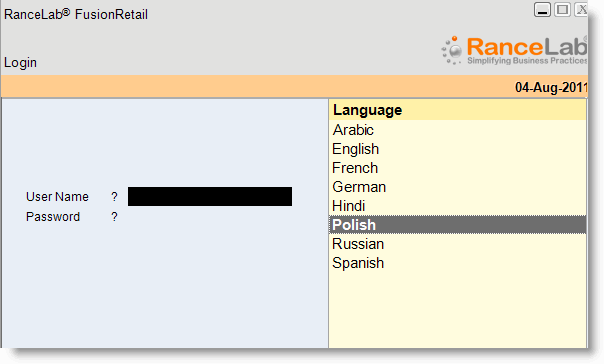
Task: Click the User Name label
Action: (57, 197)
